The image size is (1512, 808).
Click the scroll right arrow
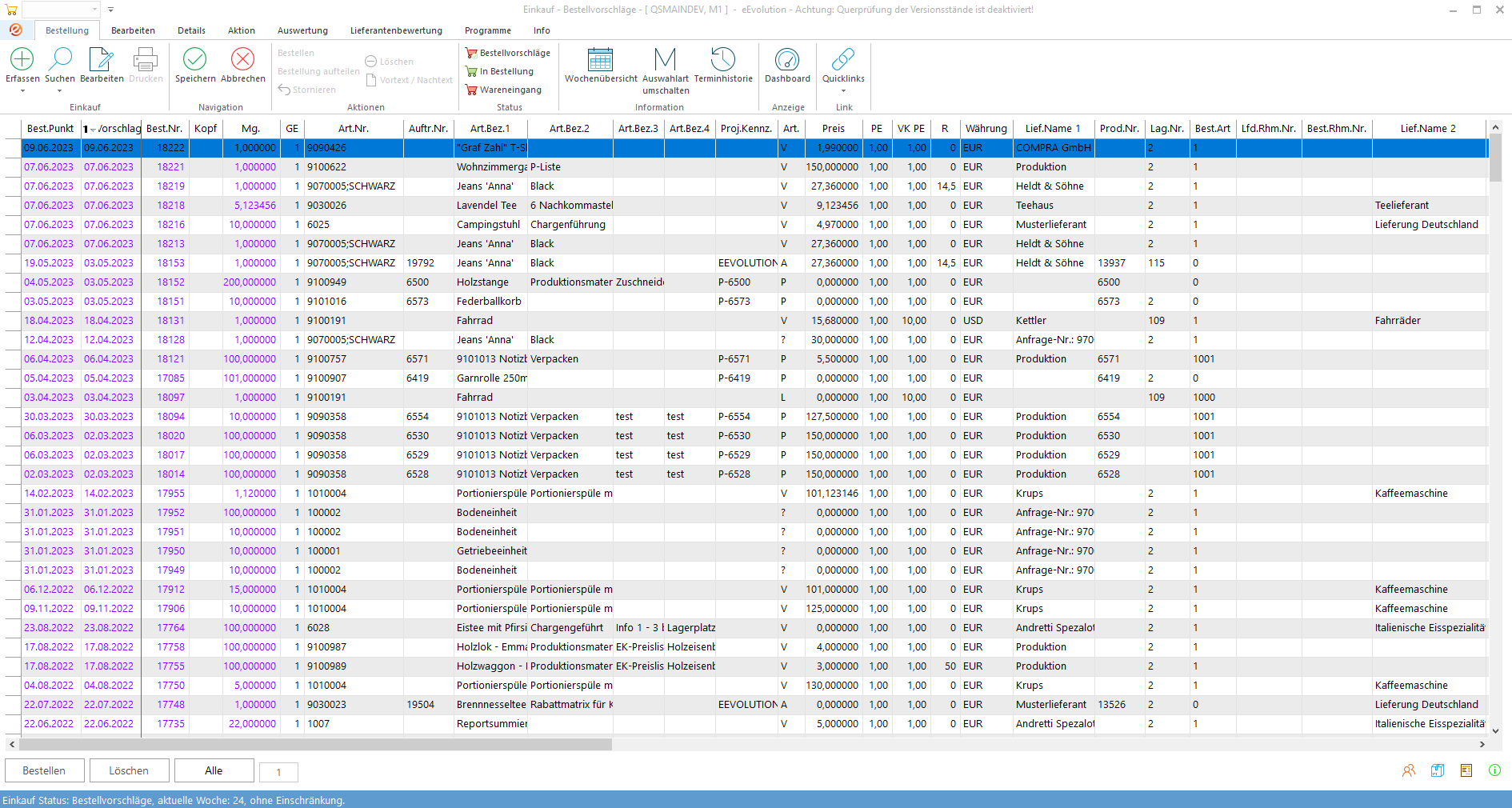pyautogui.click(x=1482, y=744)
